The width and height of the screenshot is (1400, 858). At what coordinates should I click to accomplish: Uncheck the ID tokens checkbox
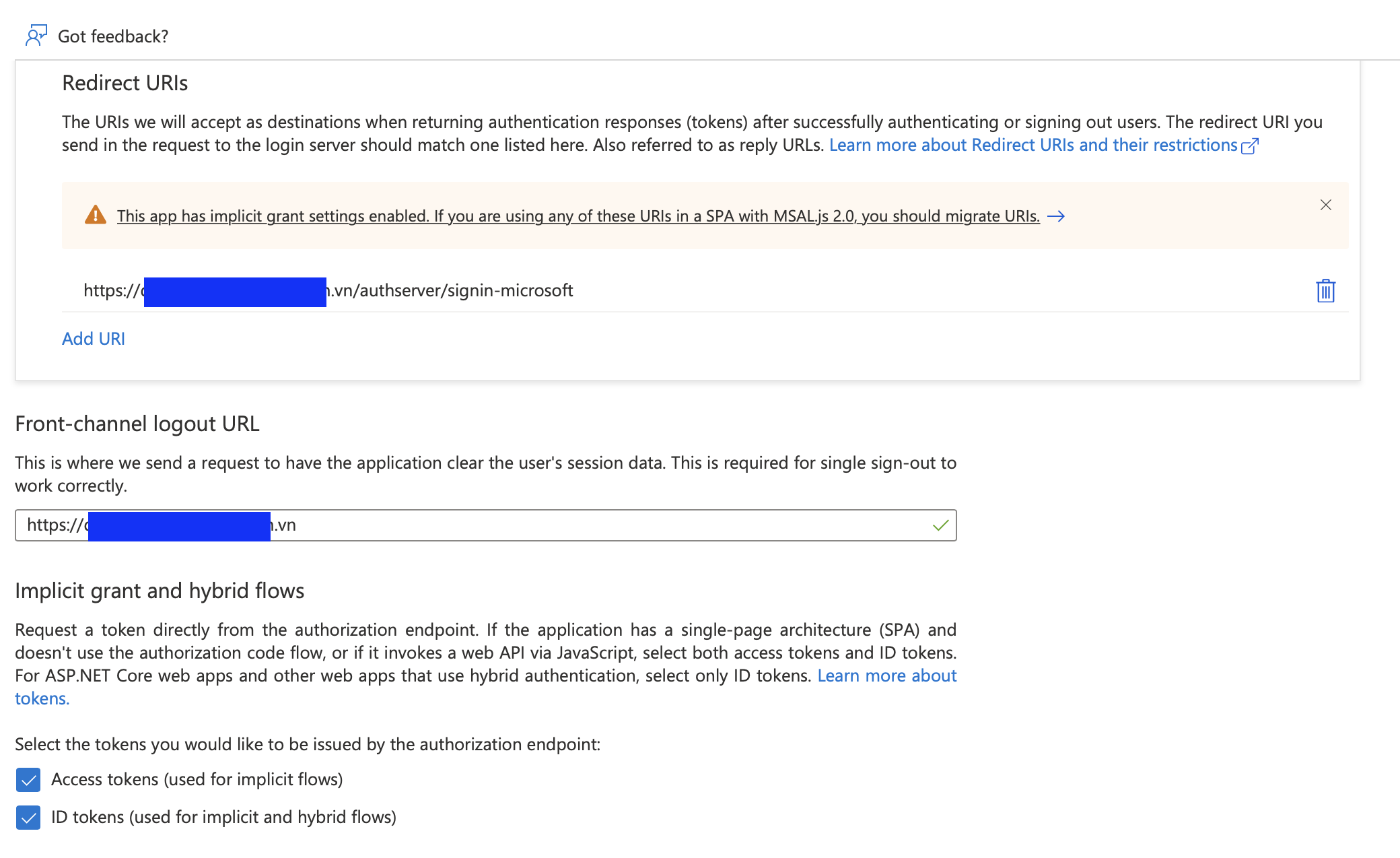pyautogui.click(x=28, y=818)
